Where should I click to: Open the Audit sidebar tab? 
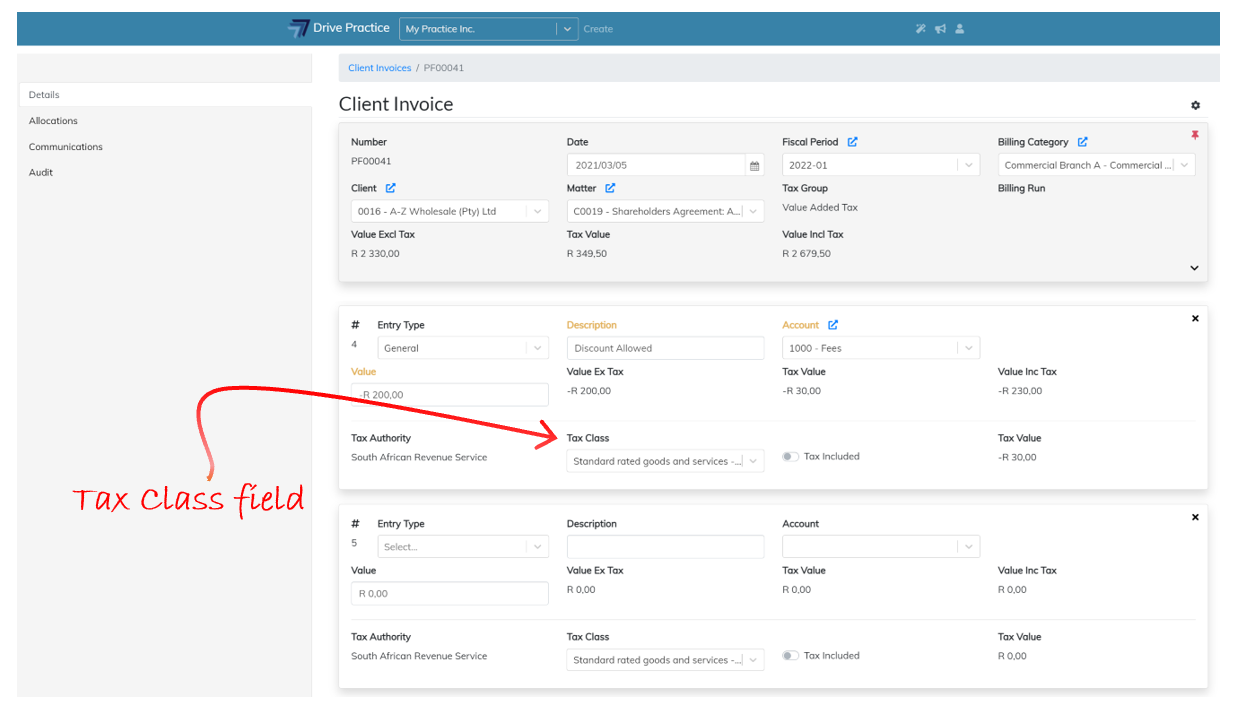41,173
